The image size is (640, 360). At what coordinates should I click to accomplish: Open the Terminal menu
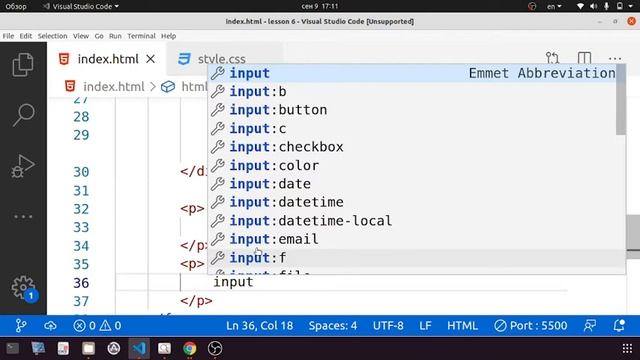pyautogui.click(x=141, y=36)
